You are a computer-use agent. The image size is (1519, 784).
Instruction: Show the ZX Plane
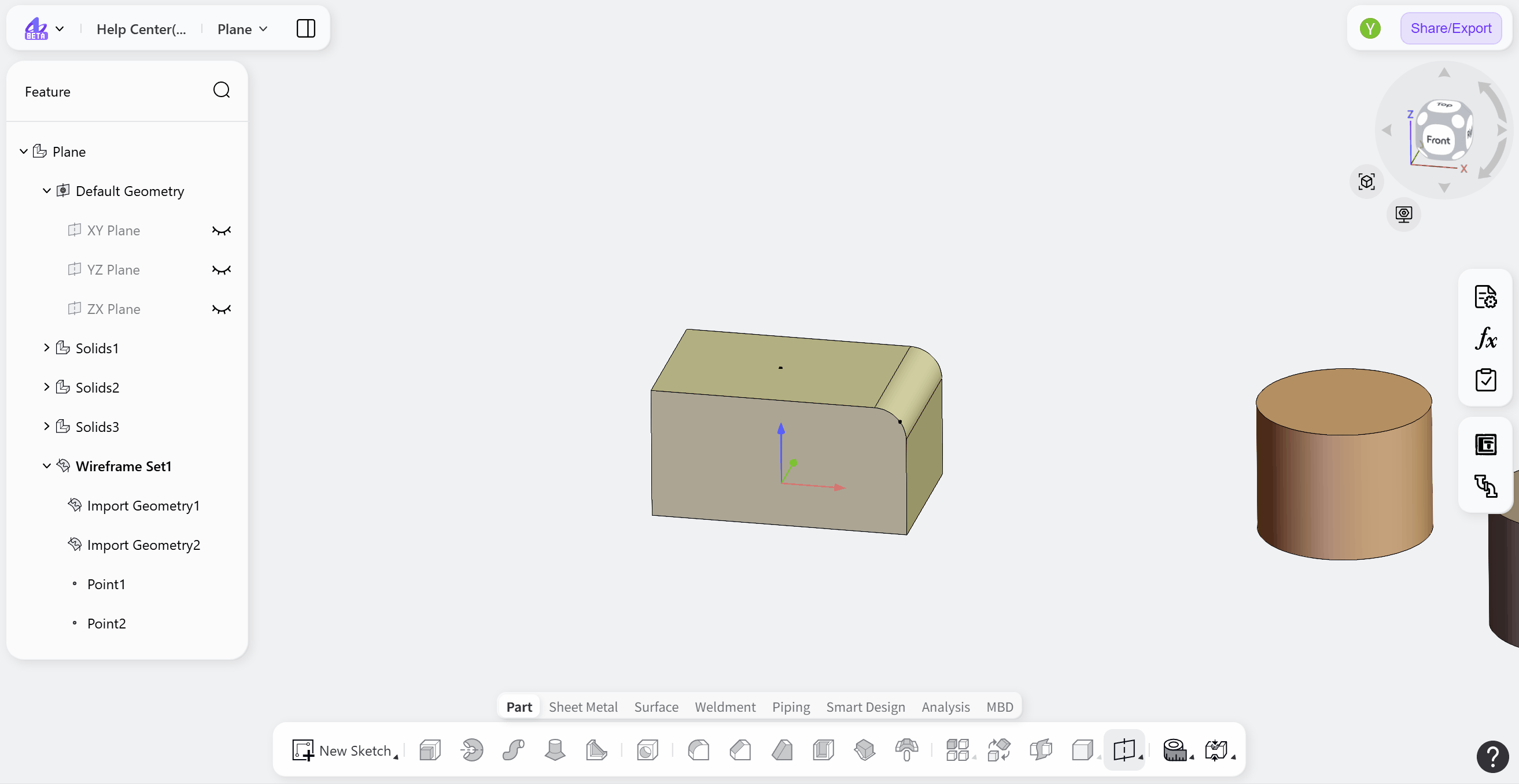221,309
